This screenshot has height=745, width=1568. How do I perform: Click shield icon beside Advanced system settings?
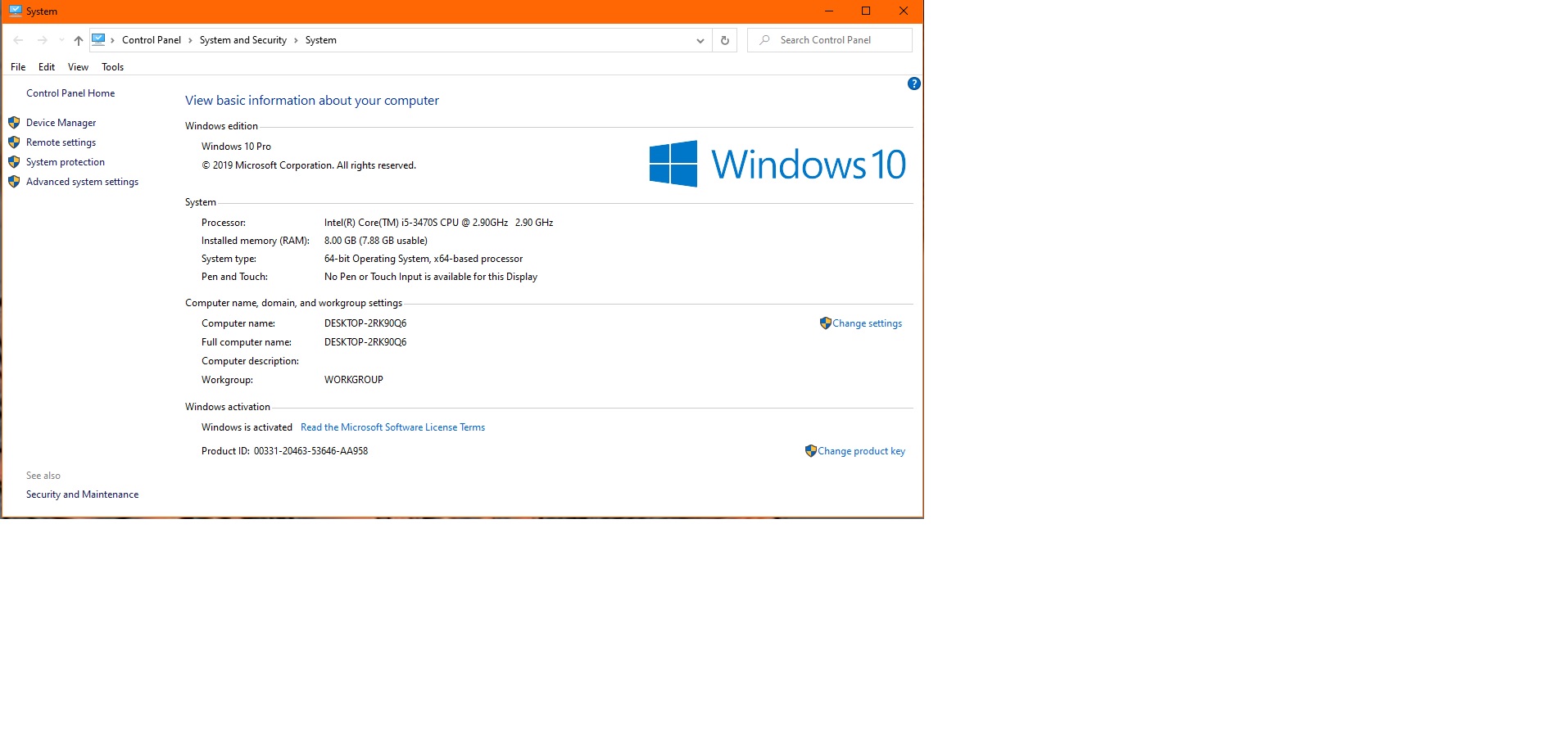(x=14, y=182)
